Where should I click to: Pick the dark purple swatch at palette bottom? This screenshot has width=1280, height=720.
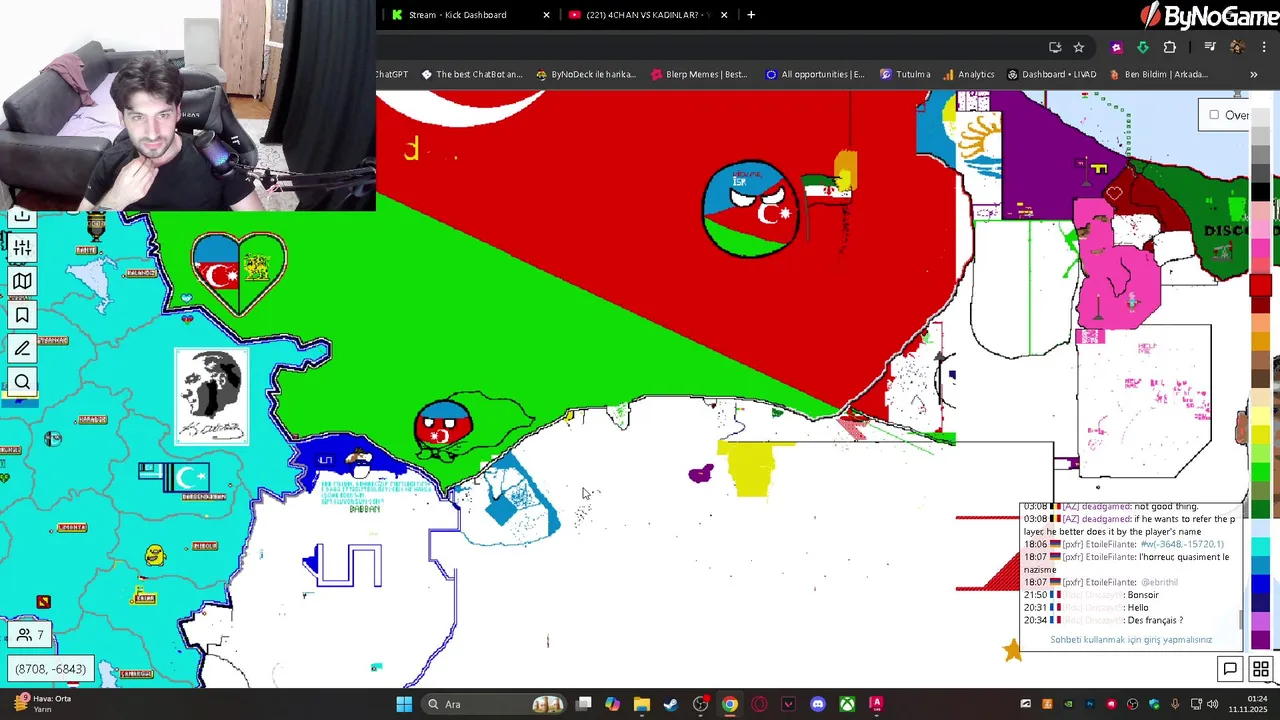point(1261,640)
